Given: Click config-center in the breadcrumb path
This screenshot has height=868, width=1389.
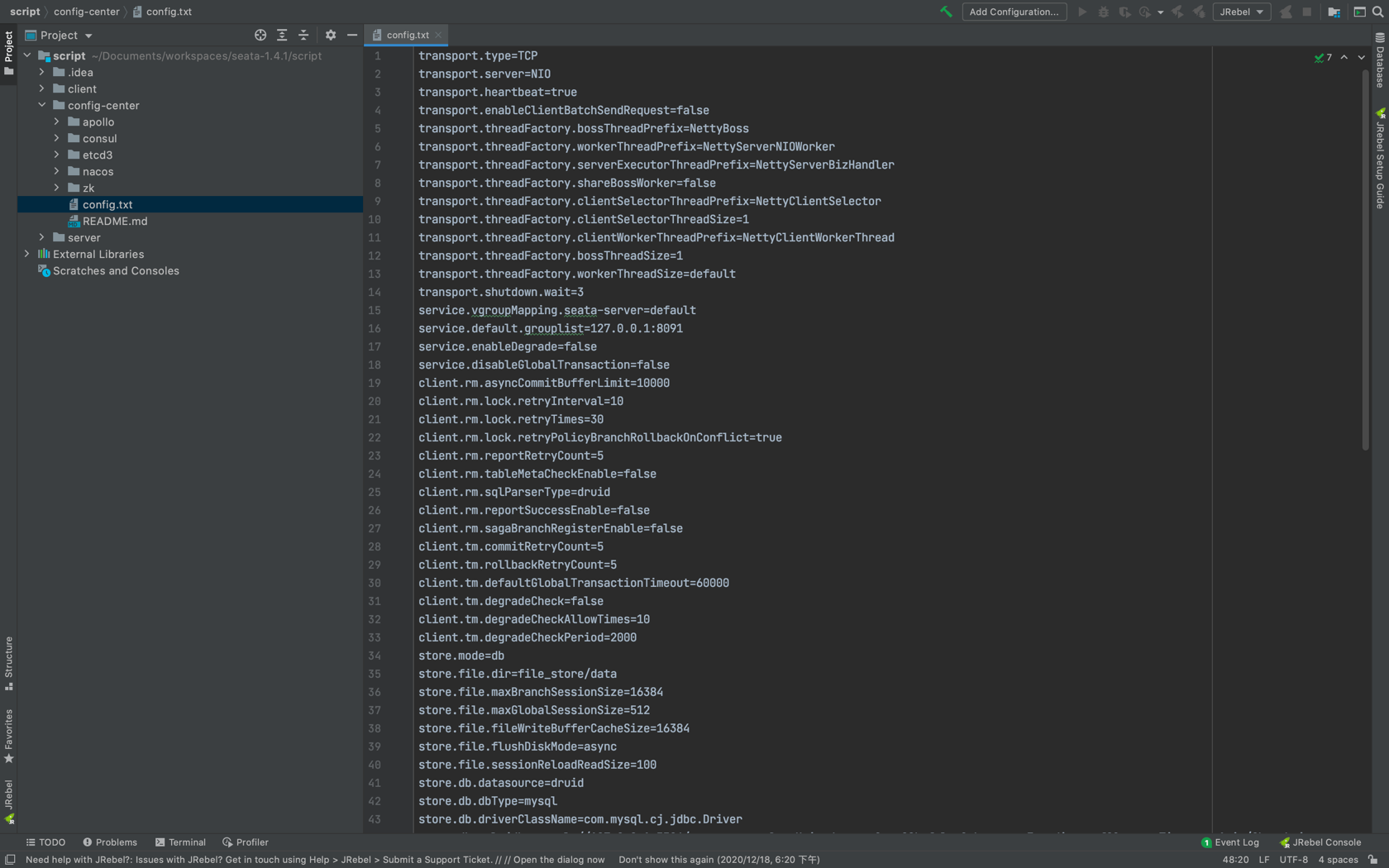Looking at the screenshot, I should [87, 12].
